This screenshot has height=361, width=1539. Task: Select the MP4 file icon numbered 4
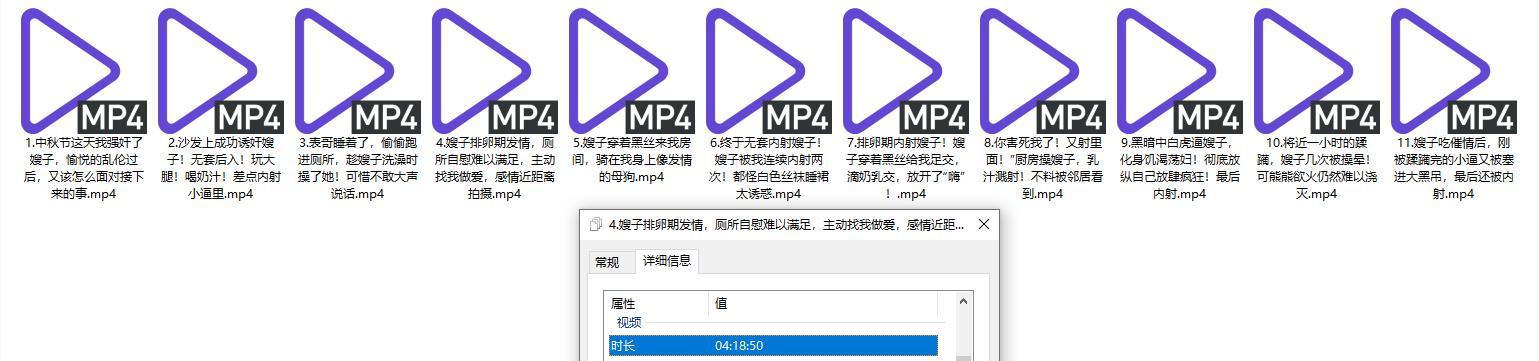tap(494, 70)
